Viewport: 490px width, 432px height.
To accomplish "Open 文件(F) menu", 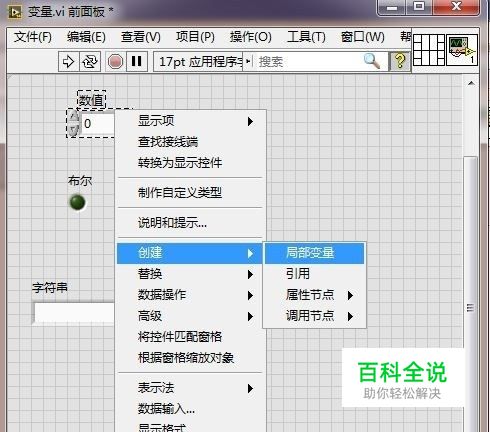I will (x=33, y=37).
